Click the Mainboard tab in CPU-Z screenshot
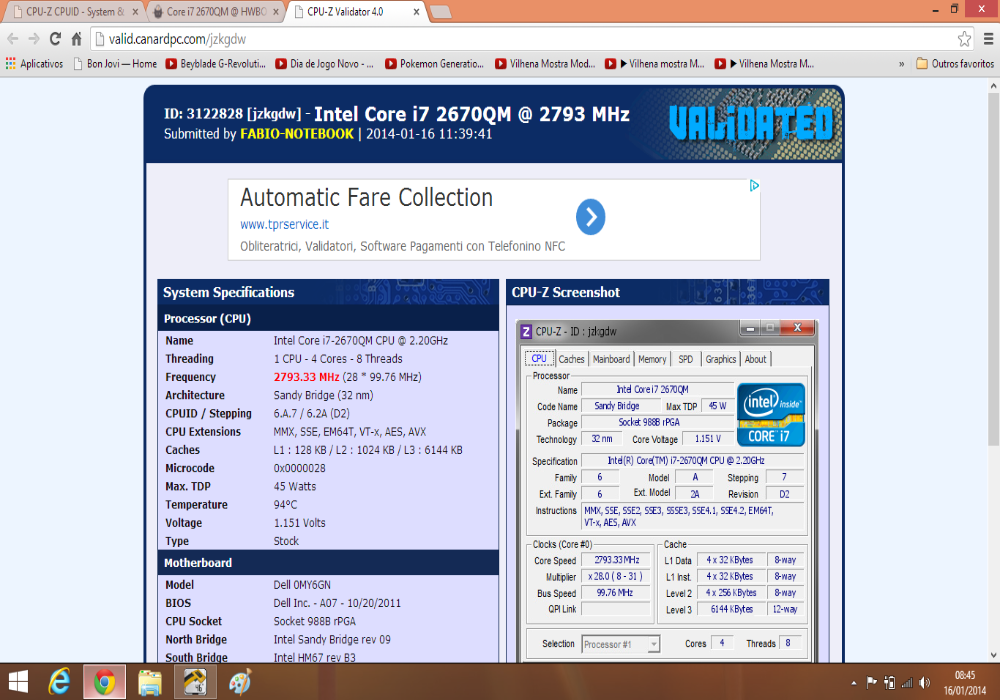This screenshot has height=700, width=1000. coord(611,359)
